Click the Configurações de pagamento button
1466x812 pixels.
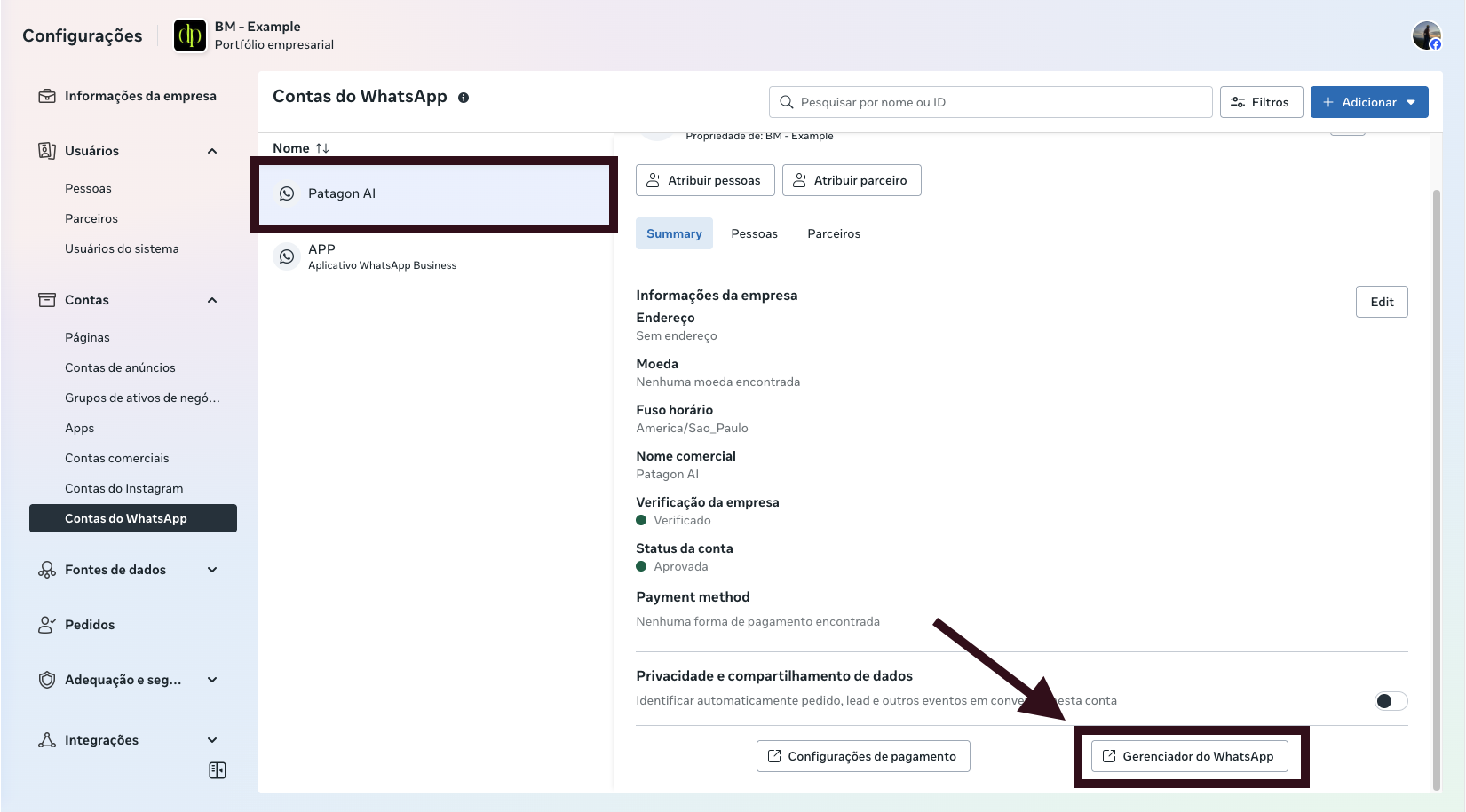click(863, 756)
